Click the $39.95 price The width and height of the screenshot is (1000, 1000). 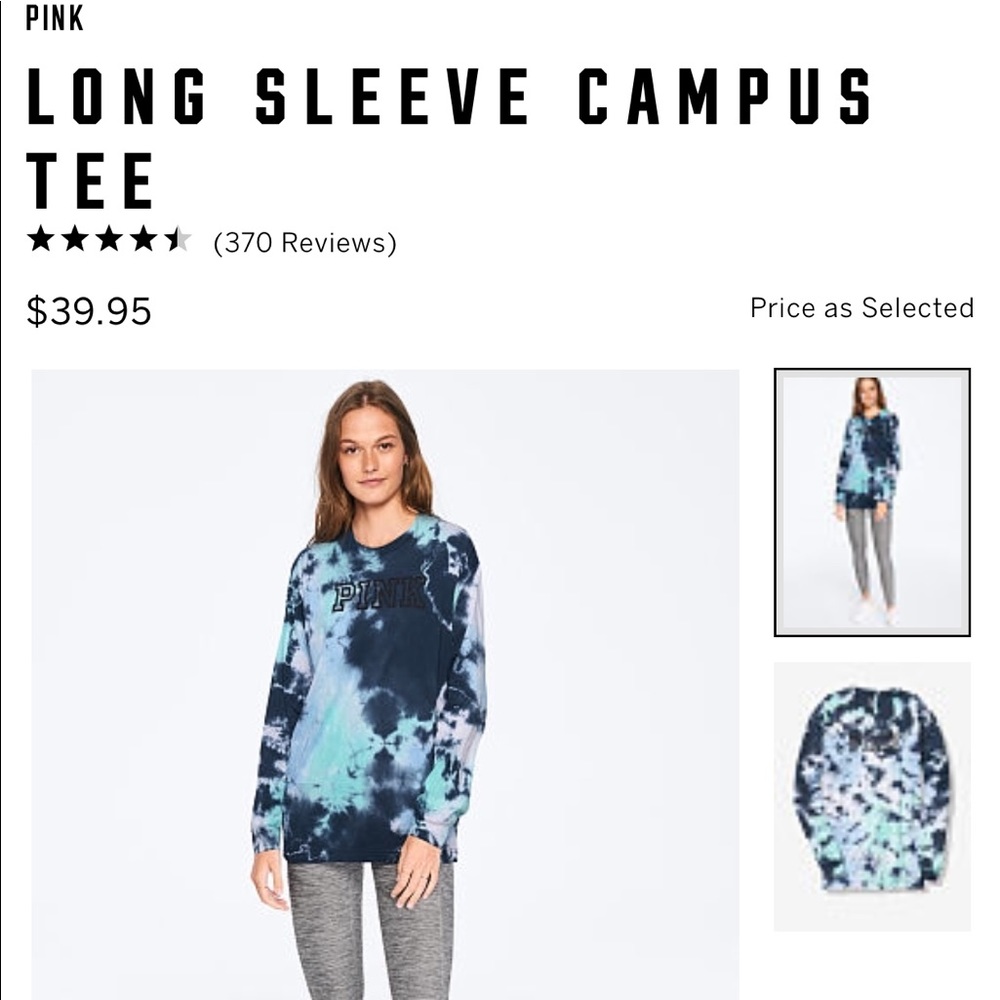point(89,311)
